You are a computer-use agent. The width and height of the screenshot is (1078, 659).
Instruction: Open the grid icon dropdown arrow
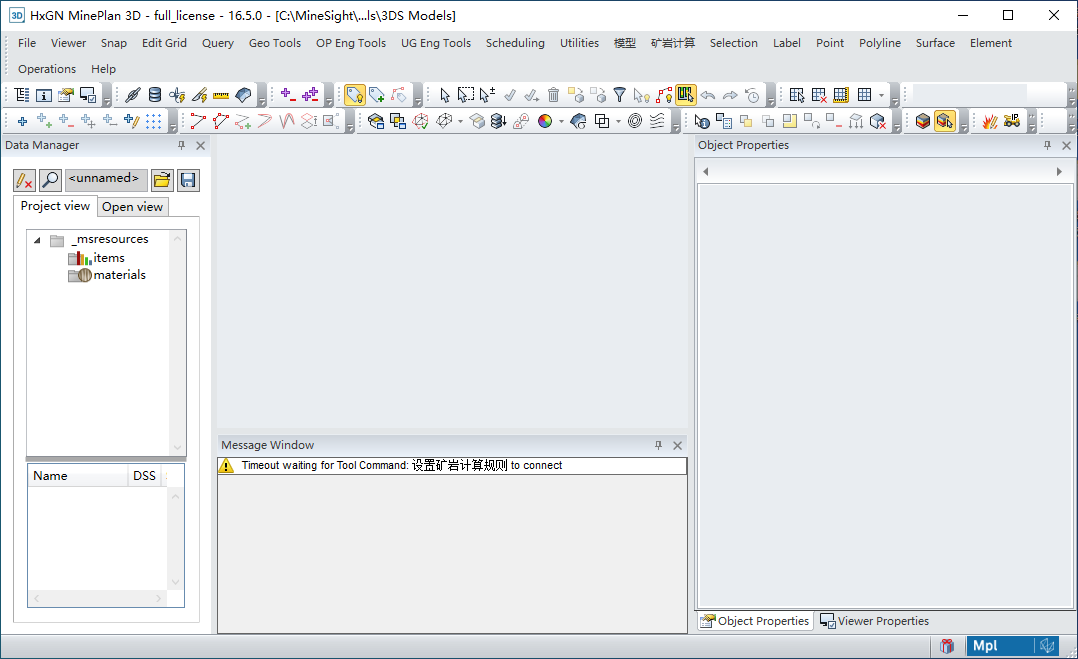881,95
